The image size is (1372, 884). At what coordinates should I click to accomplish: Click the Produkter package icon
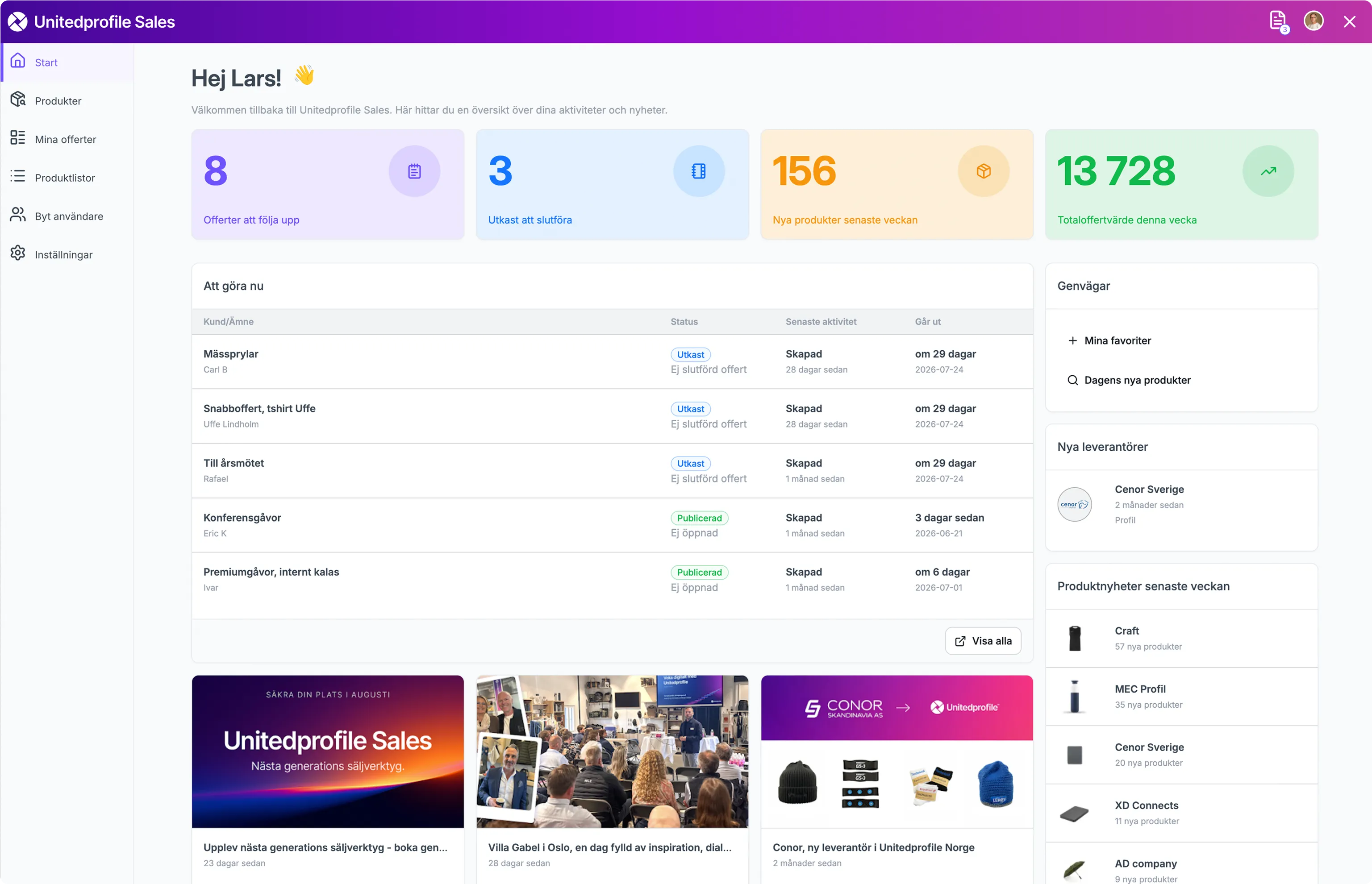18,100
